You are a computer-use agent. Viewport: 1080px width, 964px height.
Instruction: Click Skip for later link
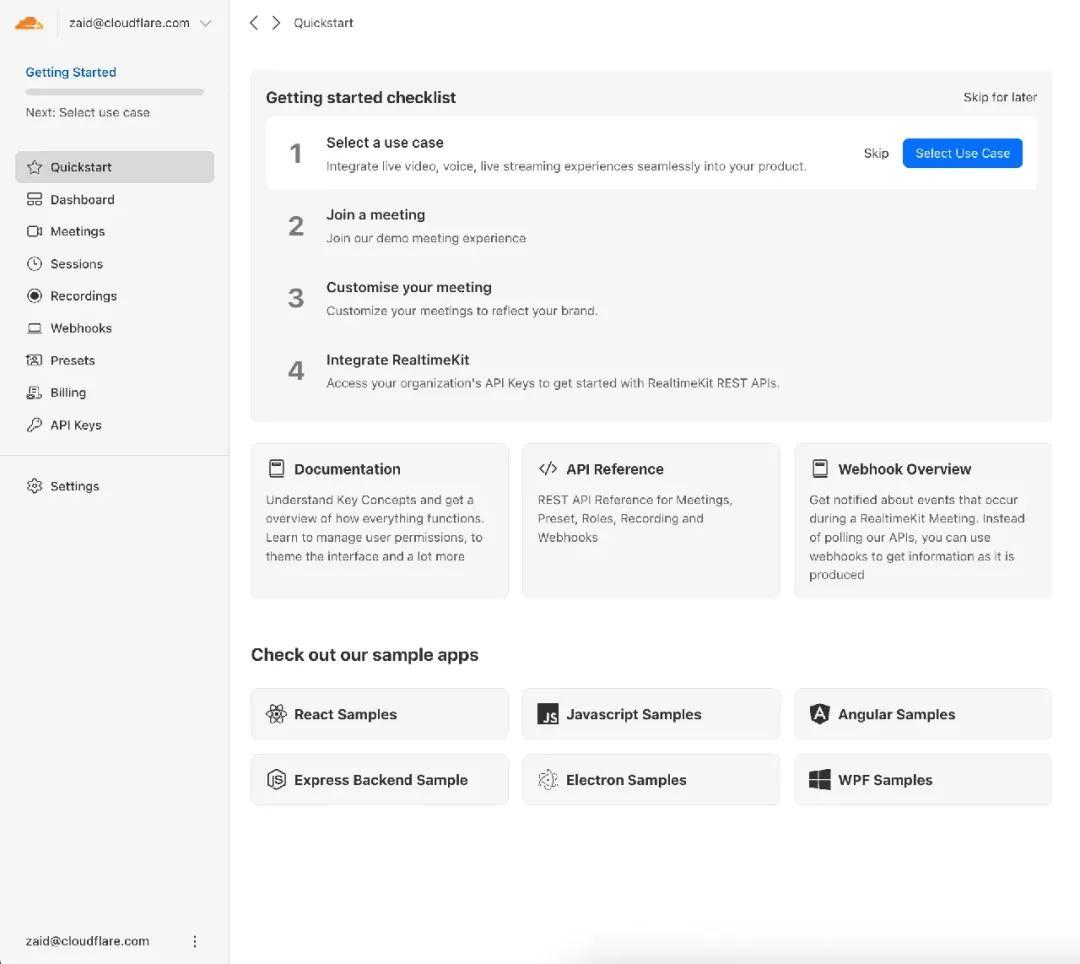click(1000, 97)
